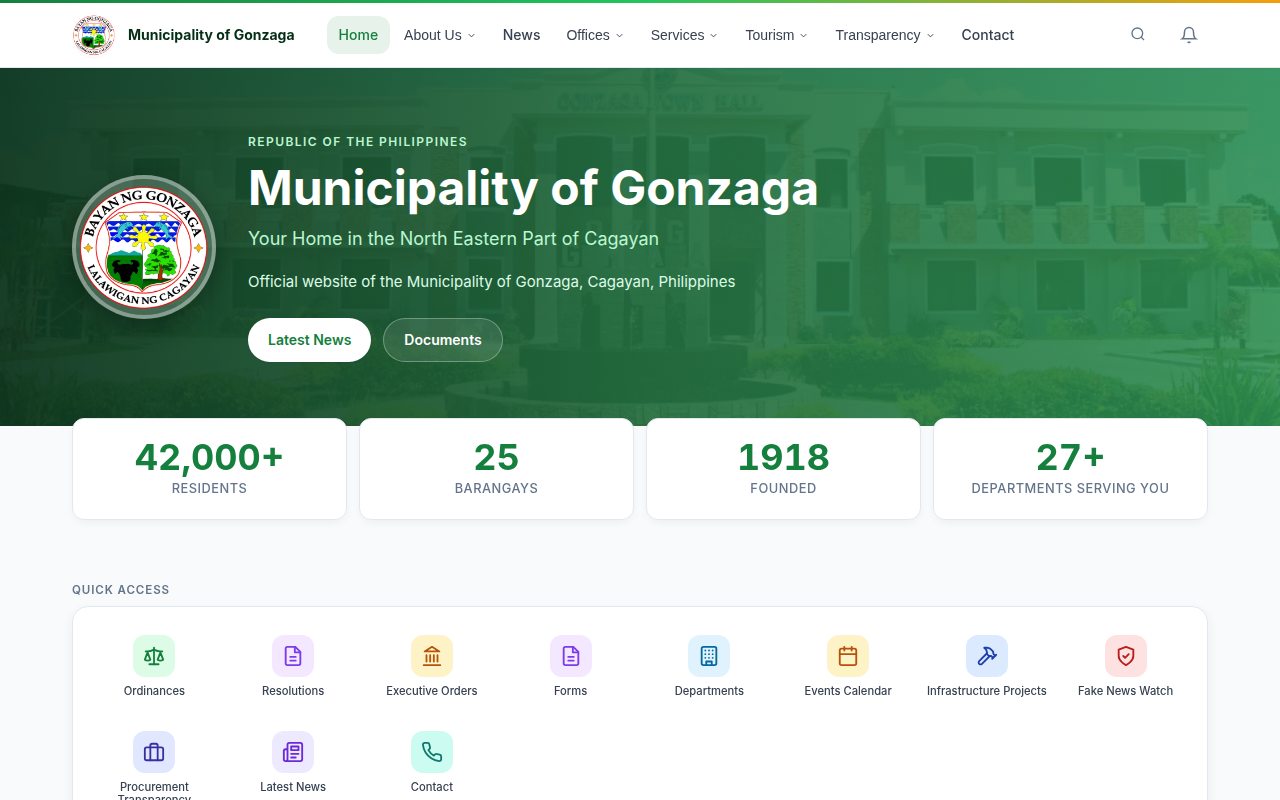Open Latest News newspaper icon
Viewport: 1280px width, 800px height.
tap(293, 752)
